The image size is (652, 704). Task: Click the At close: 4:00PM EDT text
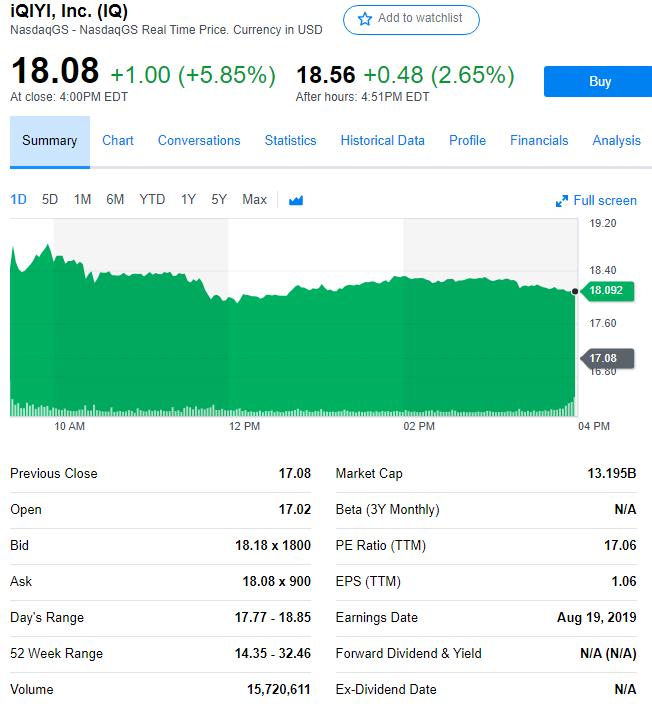[69, 97]
